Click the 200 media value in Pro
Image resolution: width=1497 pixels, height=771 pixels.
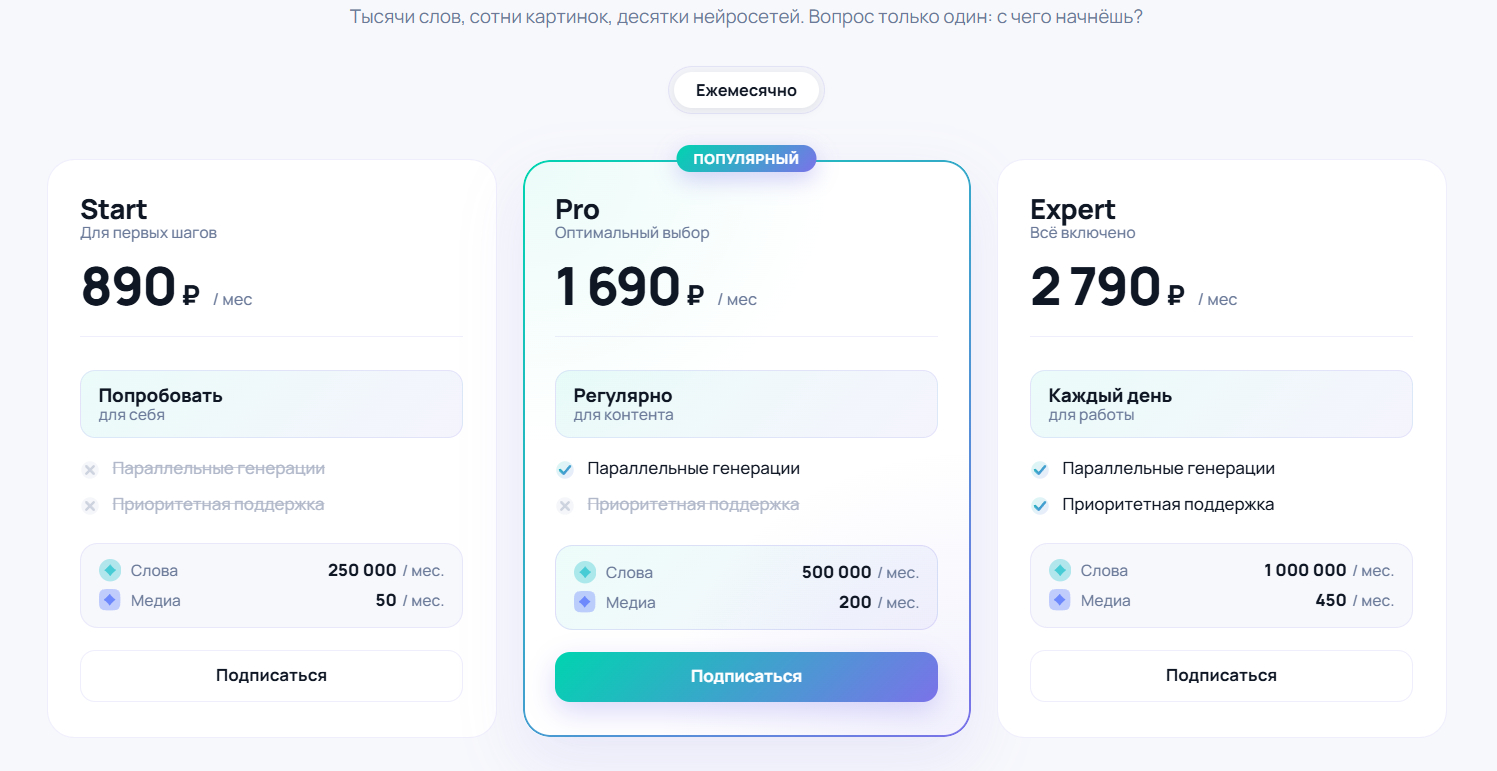coord(855,603)
